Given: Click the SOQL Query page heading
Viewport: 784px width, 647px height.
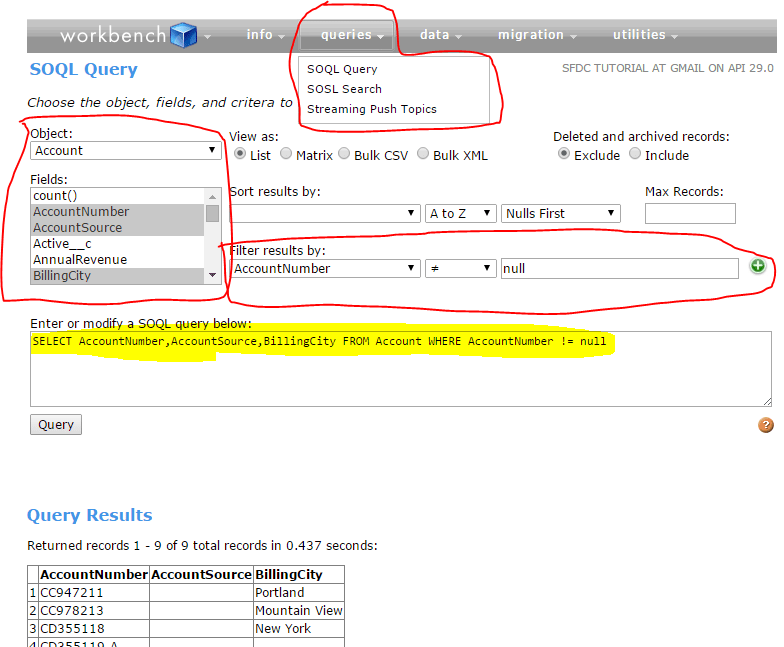Looking at the screenshot, I should [84, 70].
